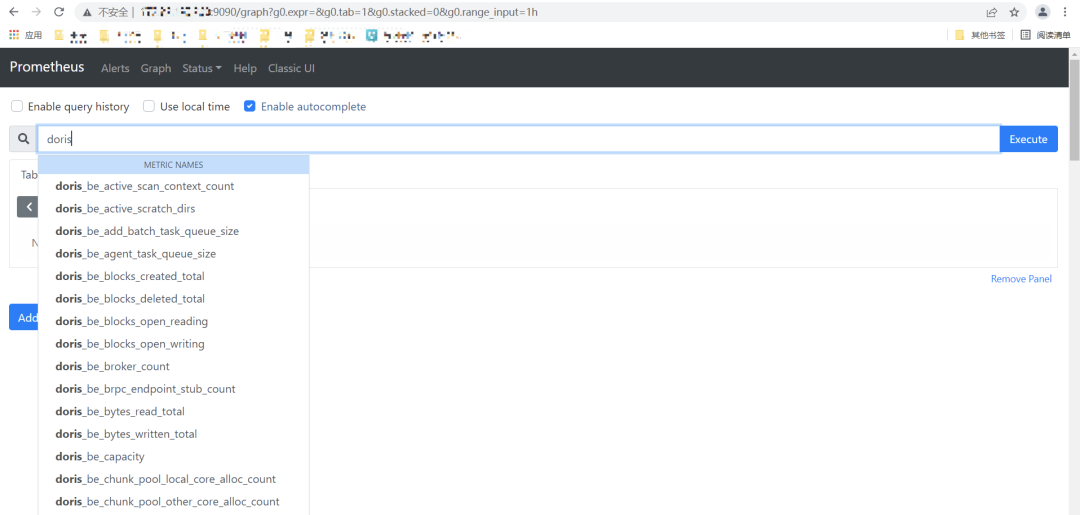This screenshot has width=1080, height=515.
Task: Pick doris_be_bytes_read_total suggestion
Action: 174,412
